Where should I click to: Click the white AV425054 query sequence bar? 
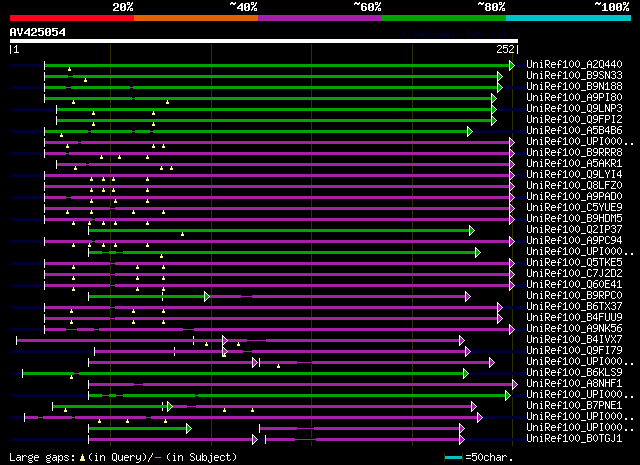tap(264, 41)
